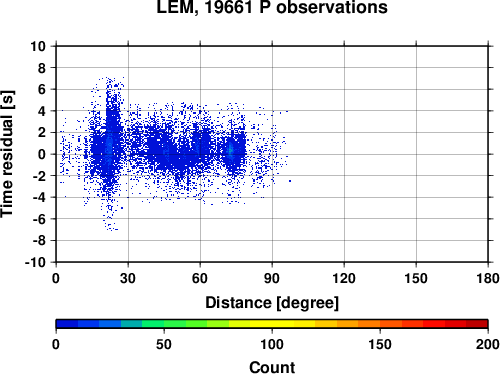
Task: Click the colorbar tick label 50
Action: click(x=164, y=344)
